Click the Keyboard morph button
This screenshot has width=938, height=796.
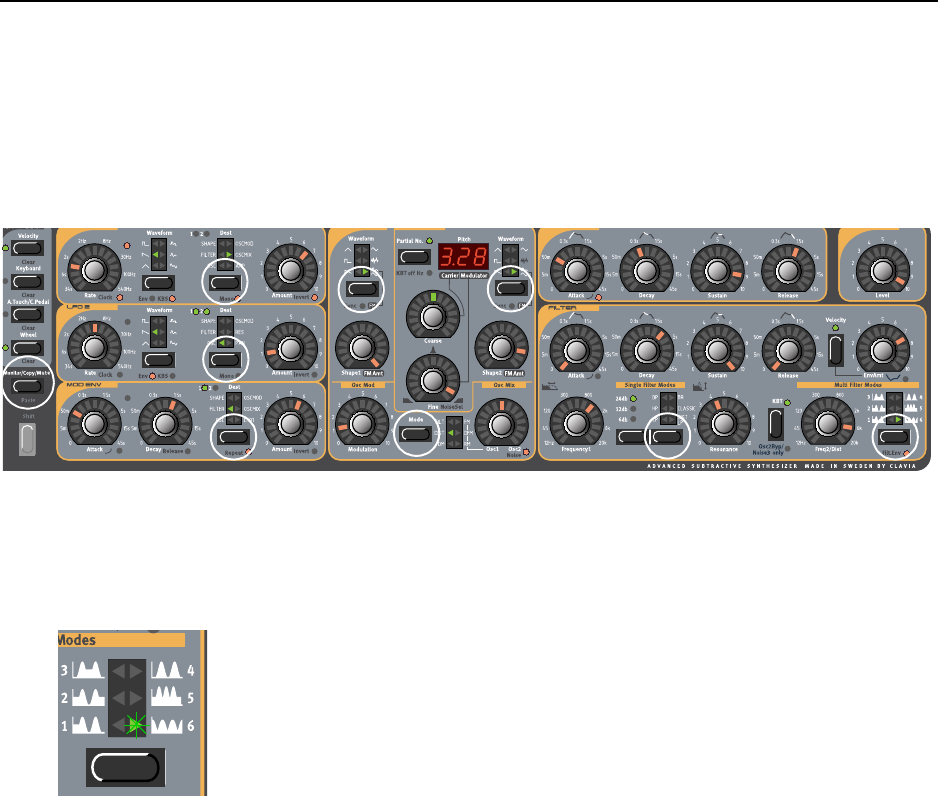point(28,282)
